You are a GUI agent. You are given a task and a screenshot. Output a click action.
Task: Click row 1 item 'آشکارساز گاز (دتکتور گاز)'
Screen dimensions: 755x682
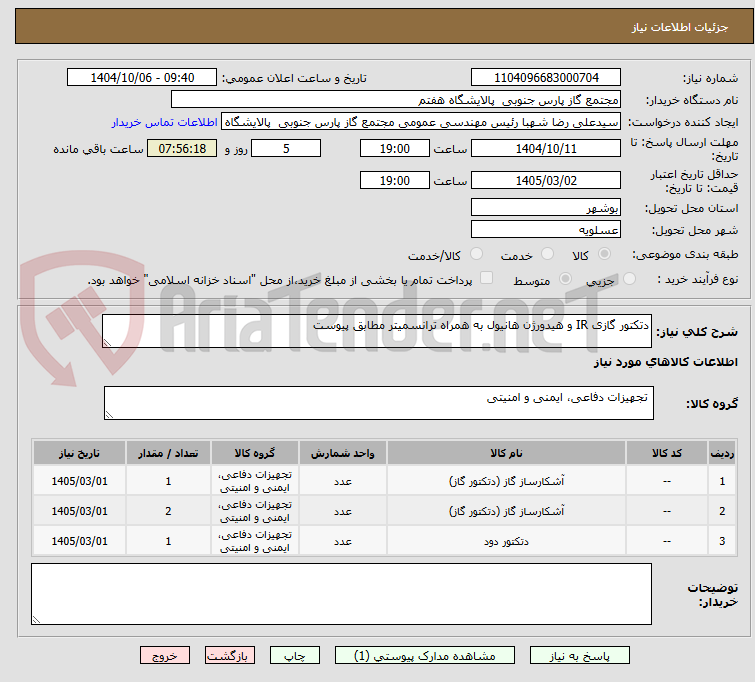point(506,481)
